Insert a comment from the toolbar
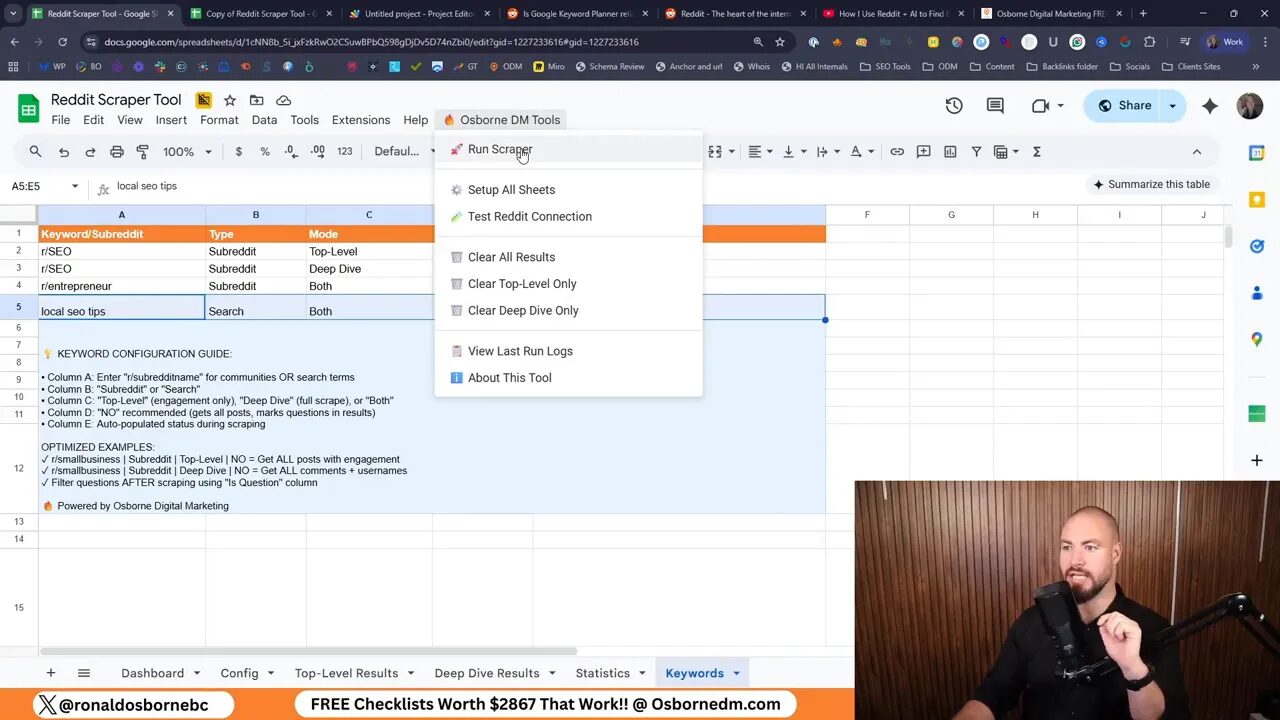1280x720 pixels. (x=923, y=151)
